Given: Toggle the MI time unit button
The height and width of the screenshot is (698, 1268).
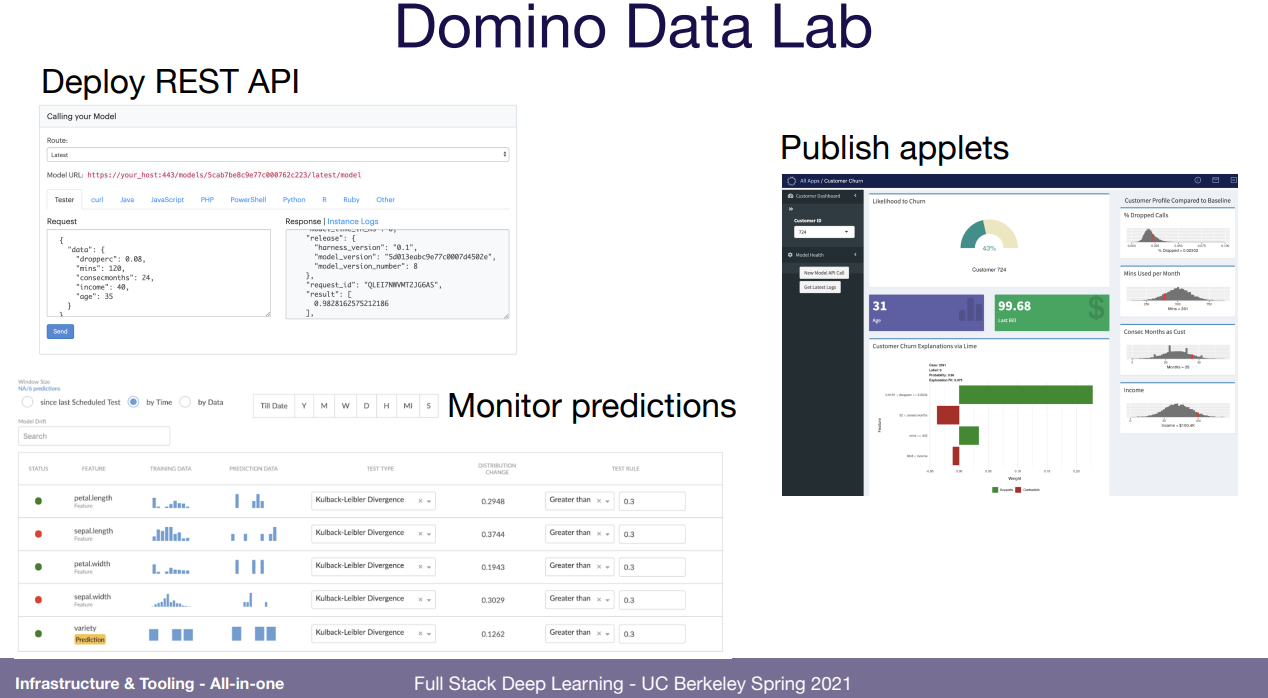Looking at the screenshot, I should pos(407,405).
